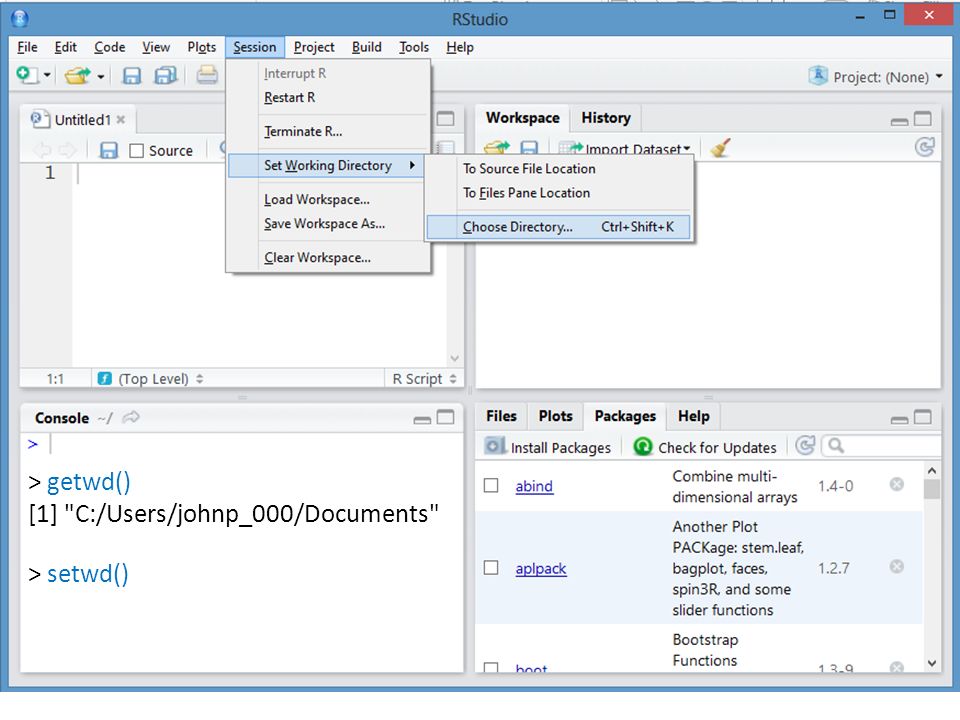Image resolution: width=960 pixels, height=720 pixels.
Task: Maximize the Console pane
Action: 445,418
